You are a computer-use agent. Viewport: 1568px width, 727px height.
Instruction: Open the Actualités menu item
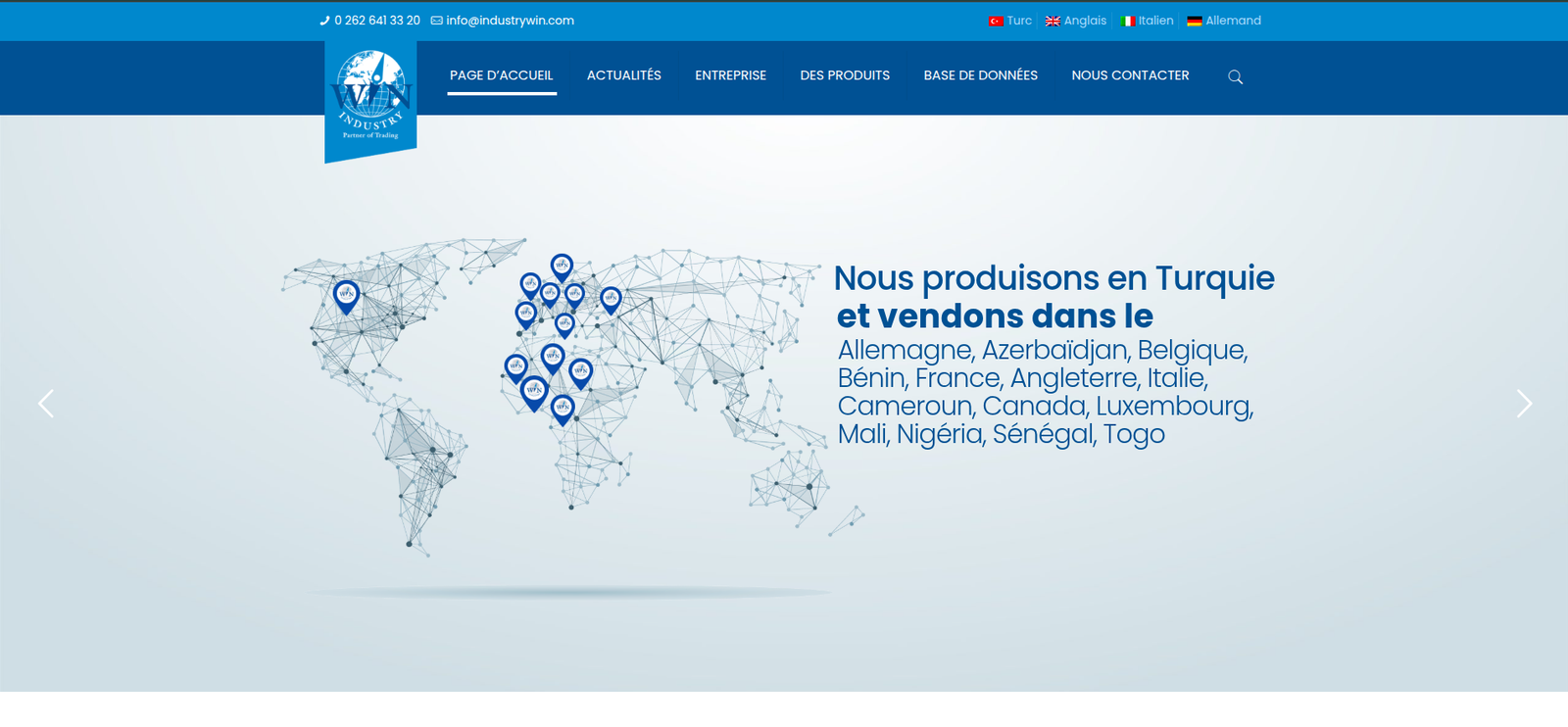pyautogui.click(x=624, y=75)
